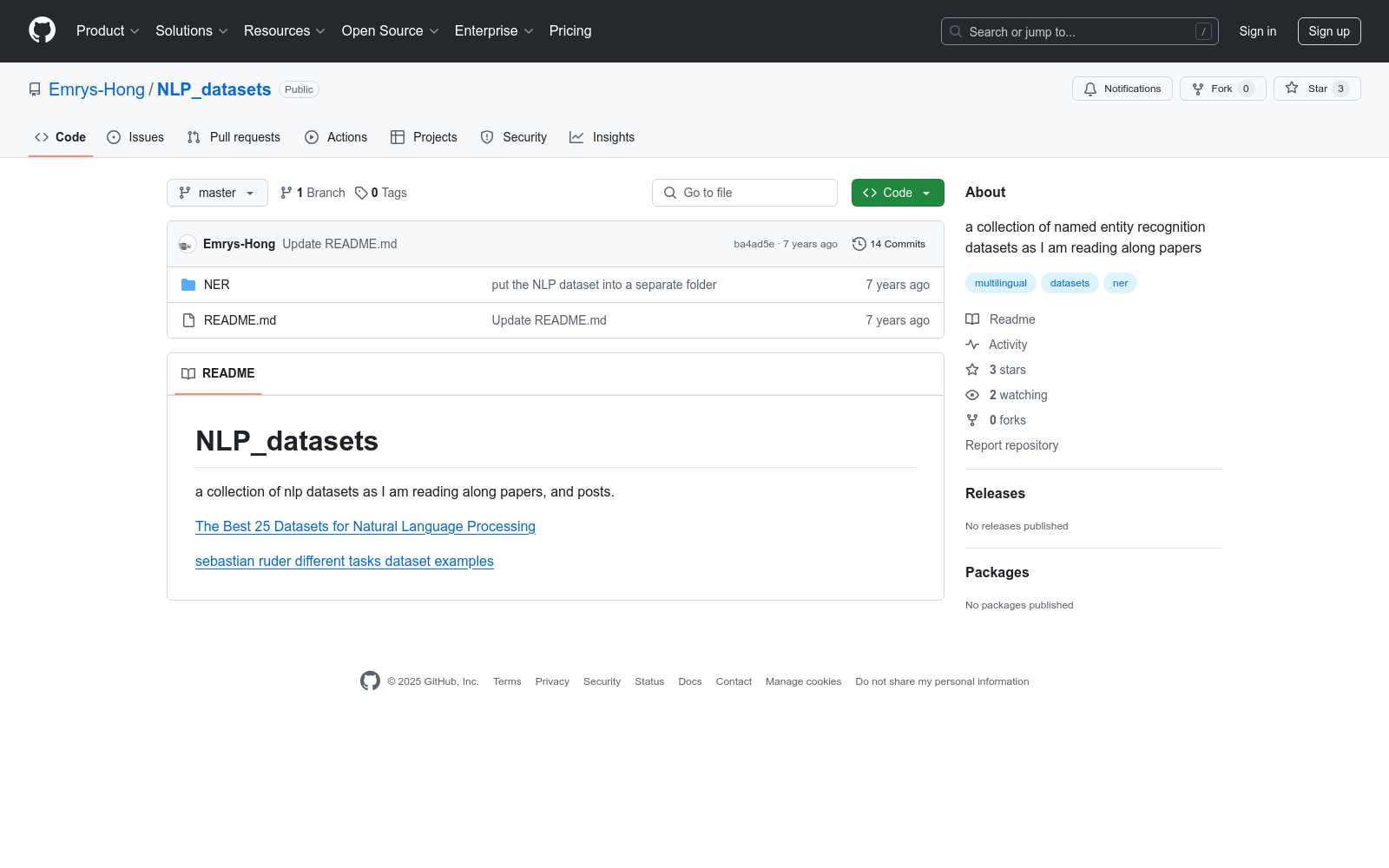Open the footer Docs link
This screenshot has width=1389, height=868.
tap(690, 681)
